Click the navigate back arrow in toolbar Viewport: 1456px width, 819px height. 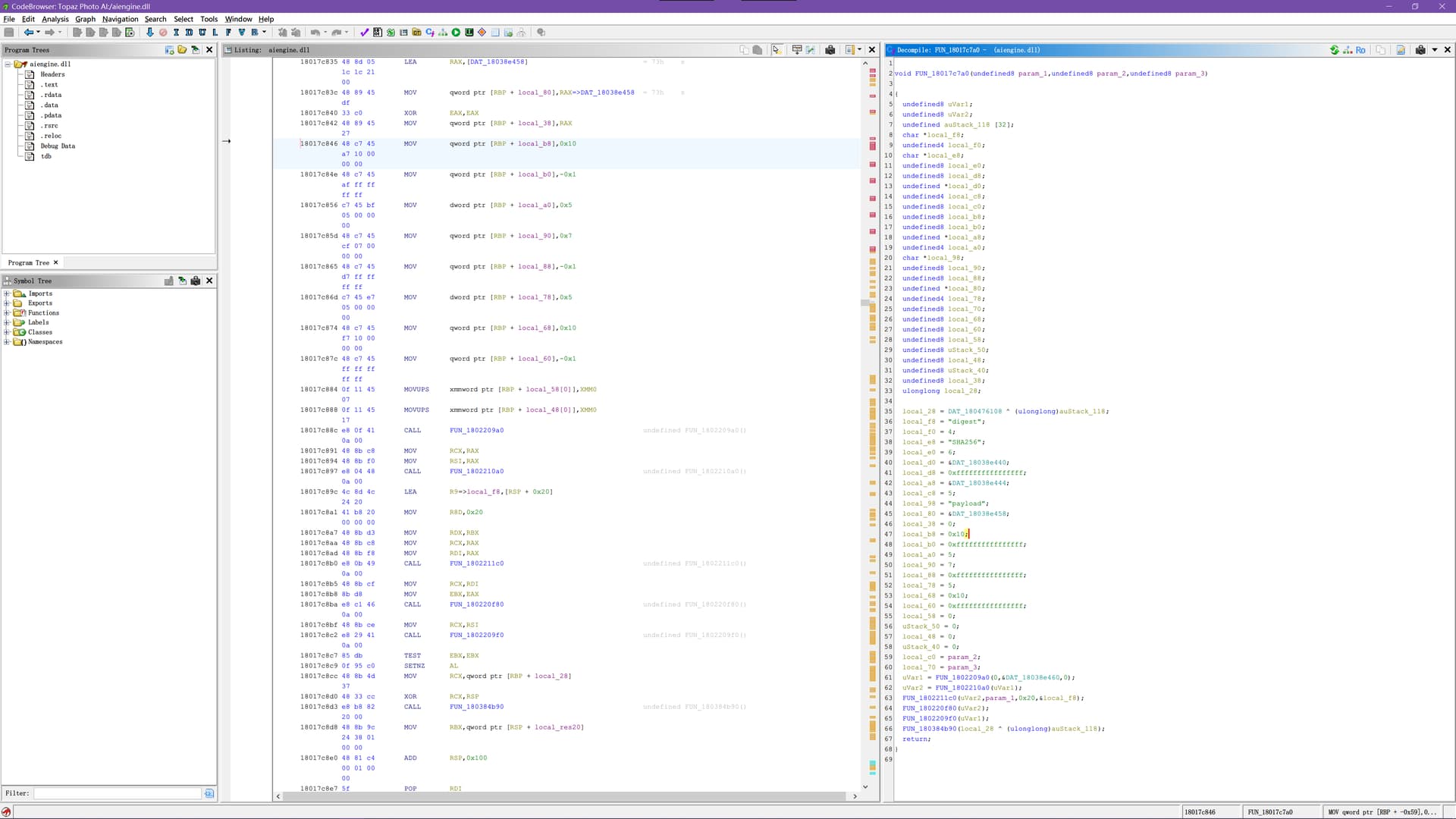[x=28, y=33]
